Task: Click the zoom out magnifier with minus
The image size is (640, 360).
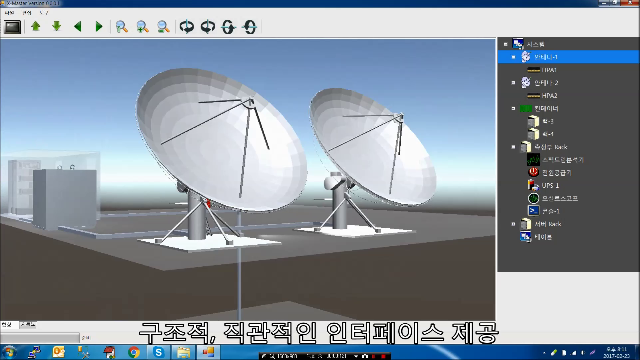Action: [x=163, y=27]
